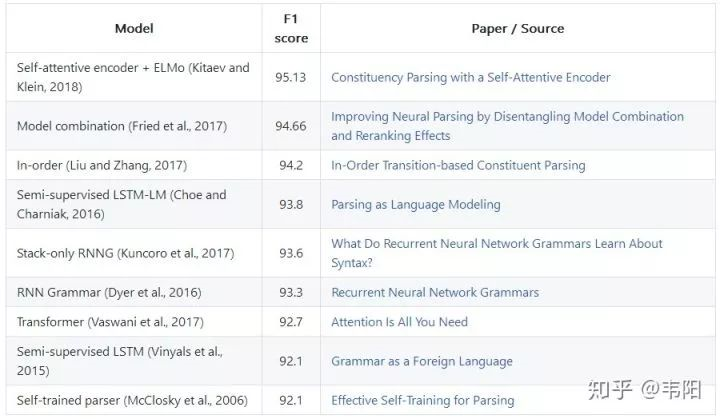Click the Paper / Source column header

(517, 28)
